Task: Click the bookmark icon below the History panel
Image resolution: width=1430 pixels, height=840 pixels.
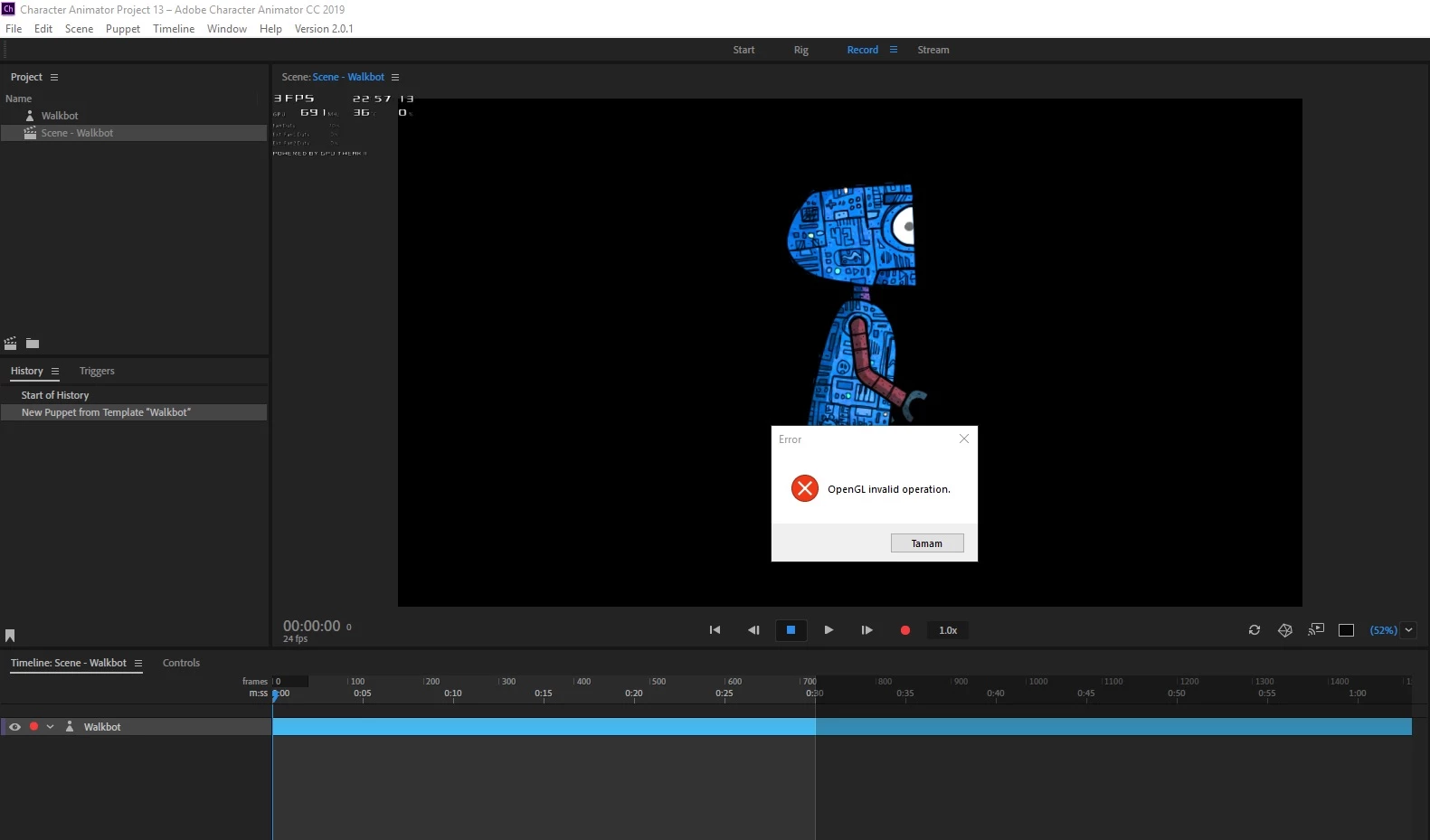Action: point(10,636)
